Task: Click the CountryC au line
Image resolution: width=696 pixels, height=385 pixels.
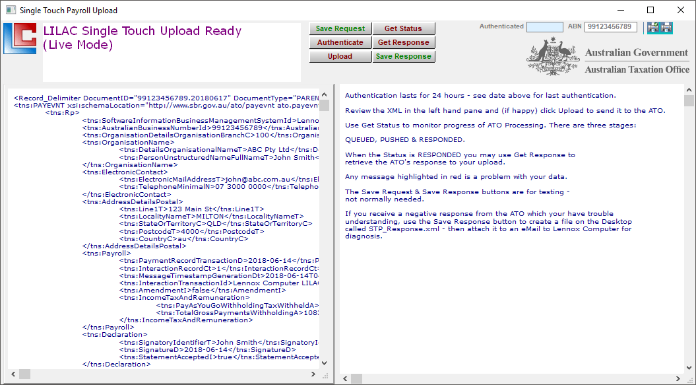Action: click(184, 239)
